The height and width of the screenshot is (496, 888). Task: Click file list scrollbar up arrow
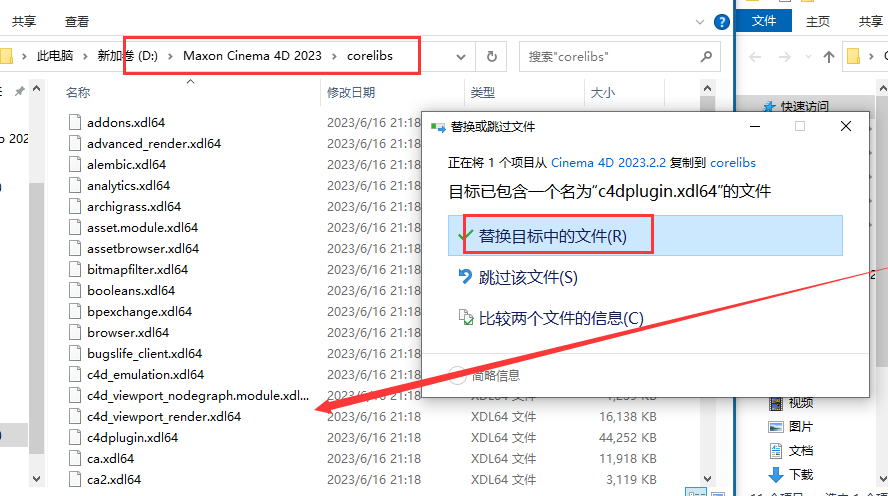pos(707,88)
